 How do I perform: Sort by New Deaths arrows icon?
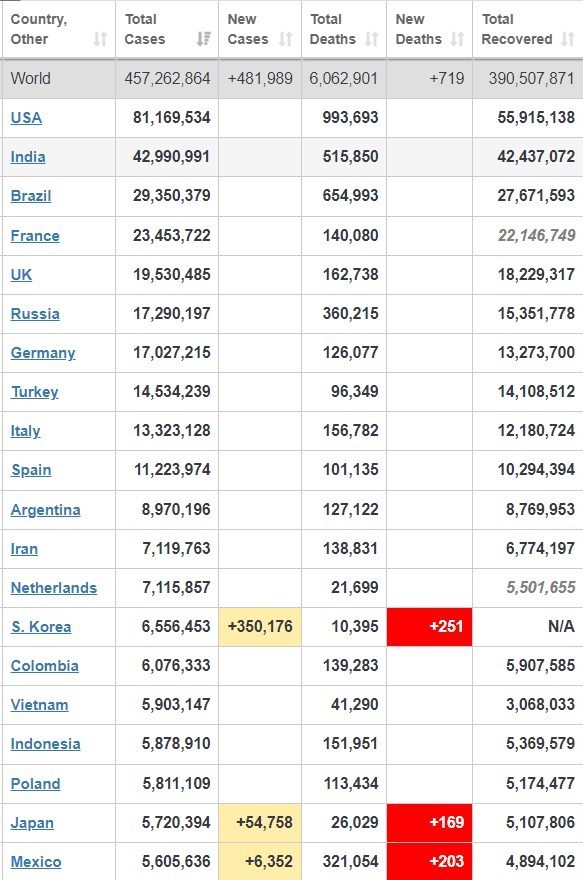click(x=457, y=39)
